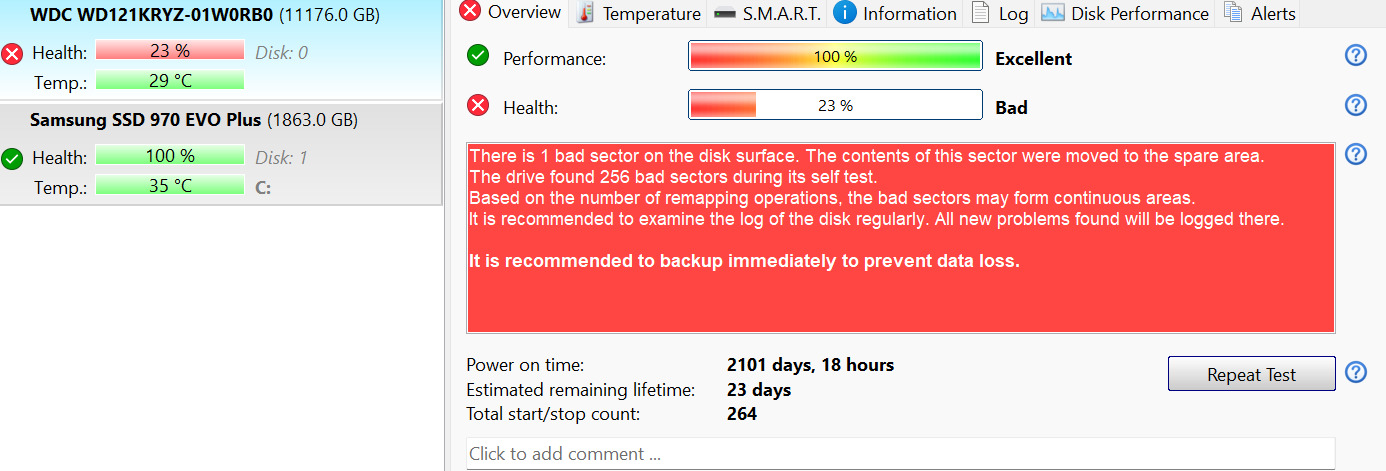Click the green check icon beside Performance
This screenshot has height=471, width=1386.
click(479, 56)
